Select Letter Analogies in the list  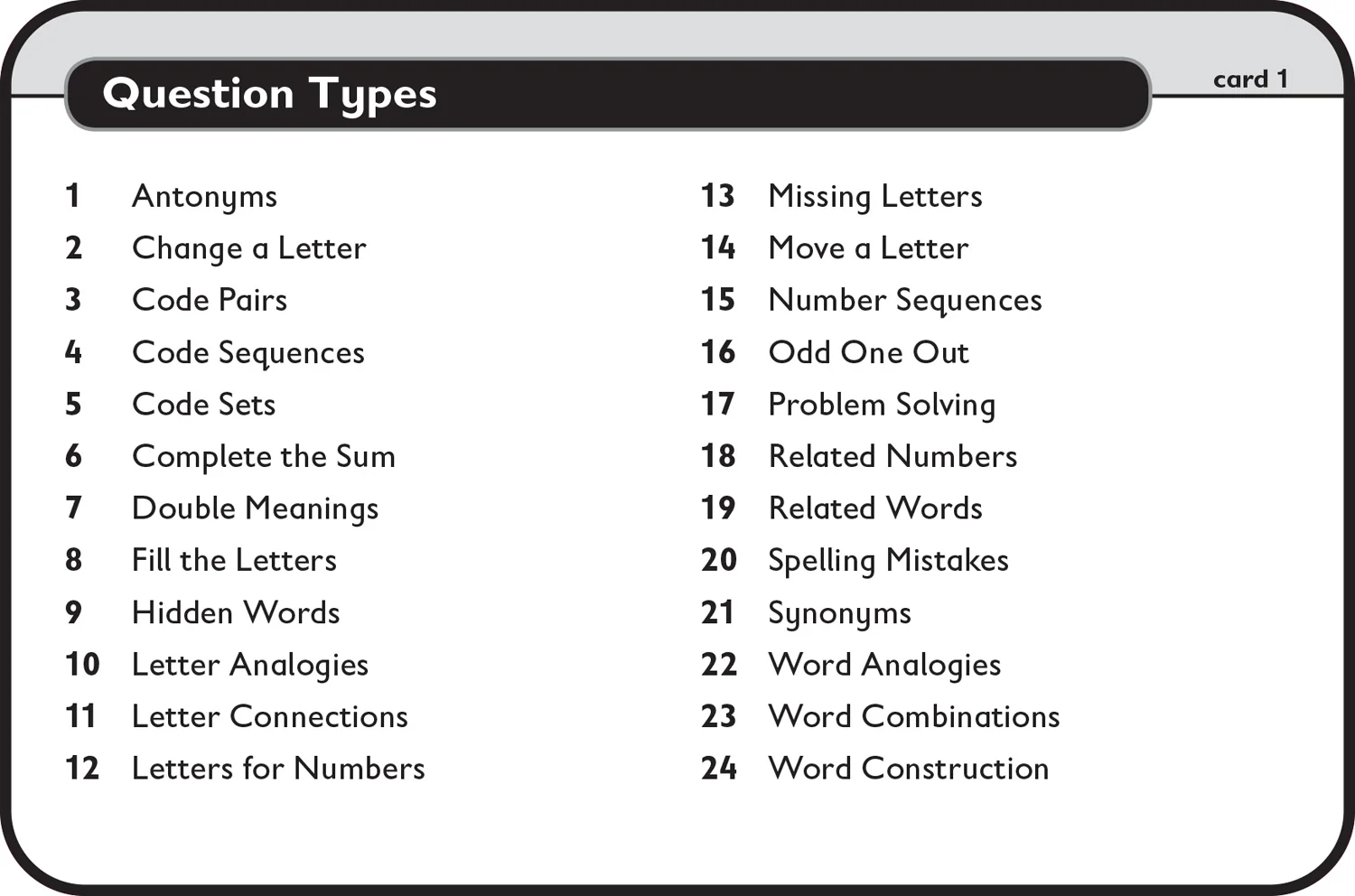(250, 666)
